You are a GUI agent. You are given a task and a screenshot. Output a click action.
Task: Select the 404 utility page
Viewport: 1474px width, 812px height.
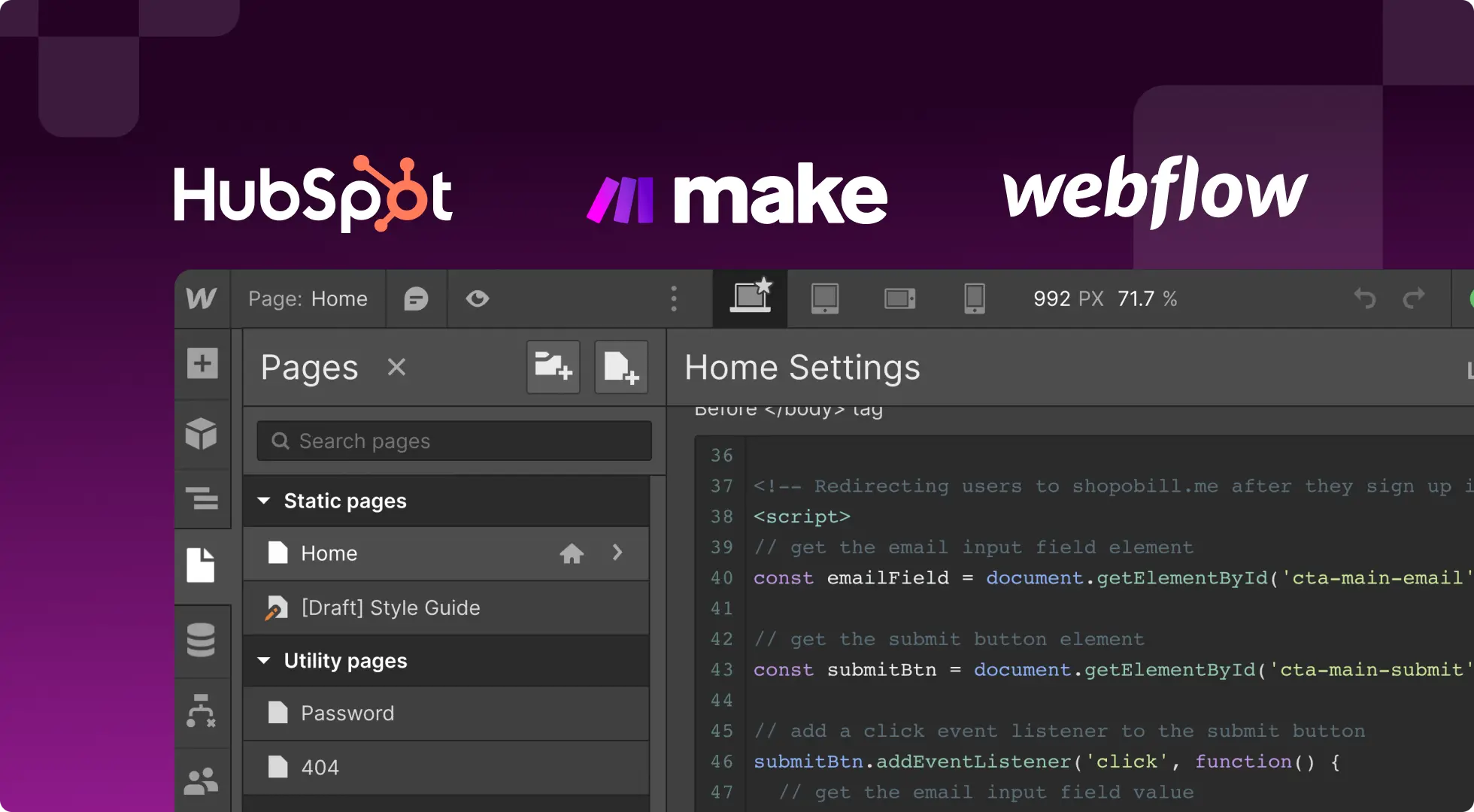(447, 767)
